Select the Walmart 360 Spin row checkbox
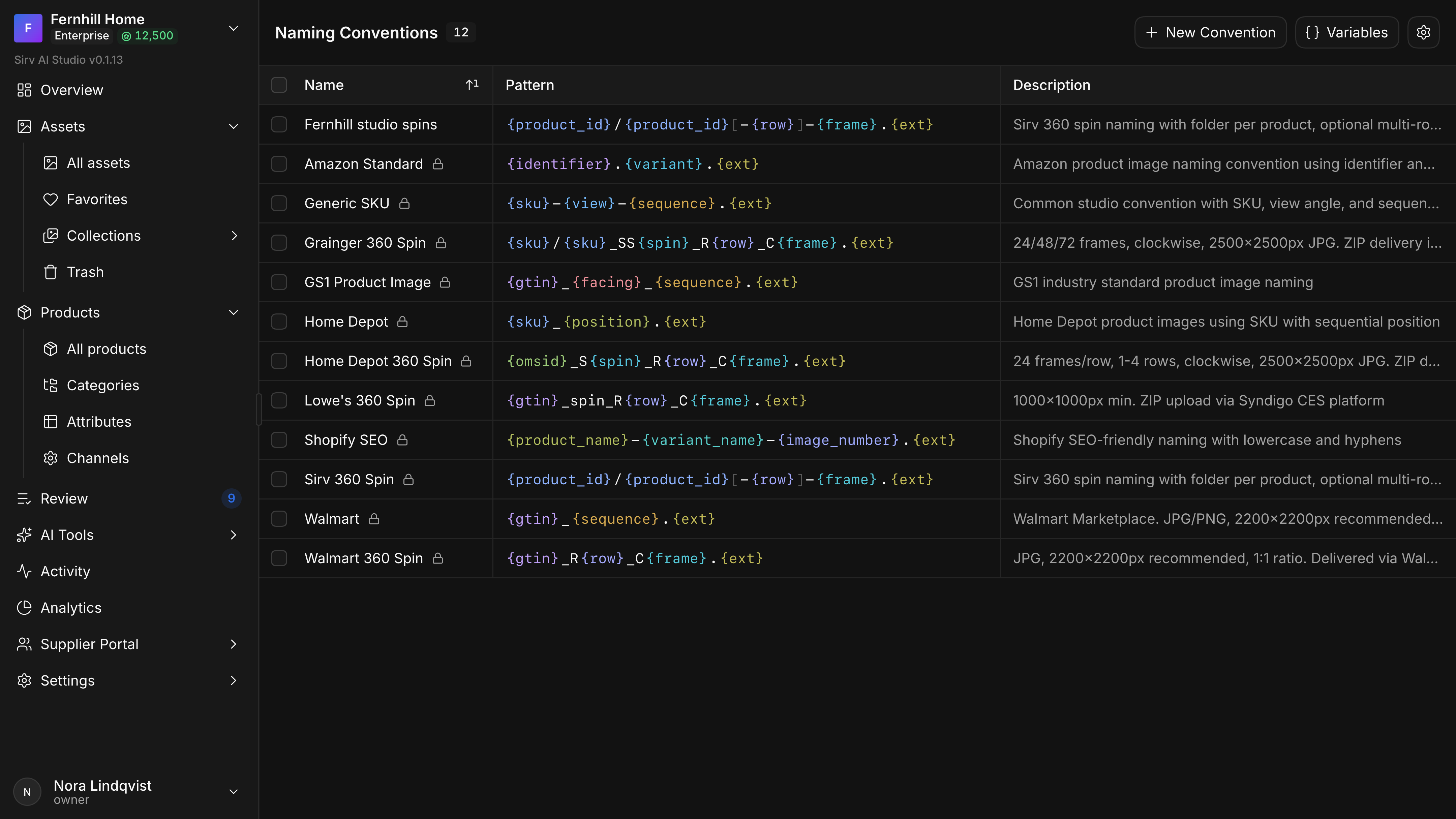The height and width of the screenshot is (819, 1456). [x=279, y=558]
